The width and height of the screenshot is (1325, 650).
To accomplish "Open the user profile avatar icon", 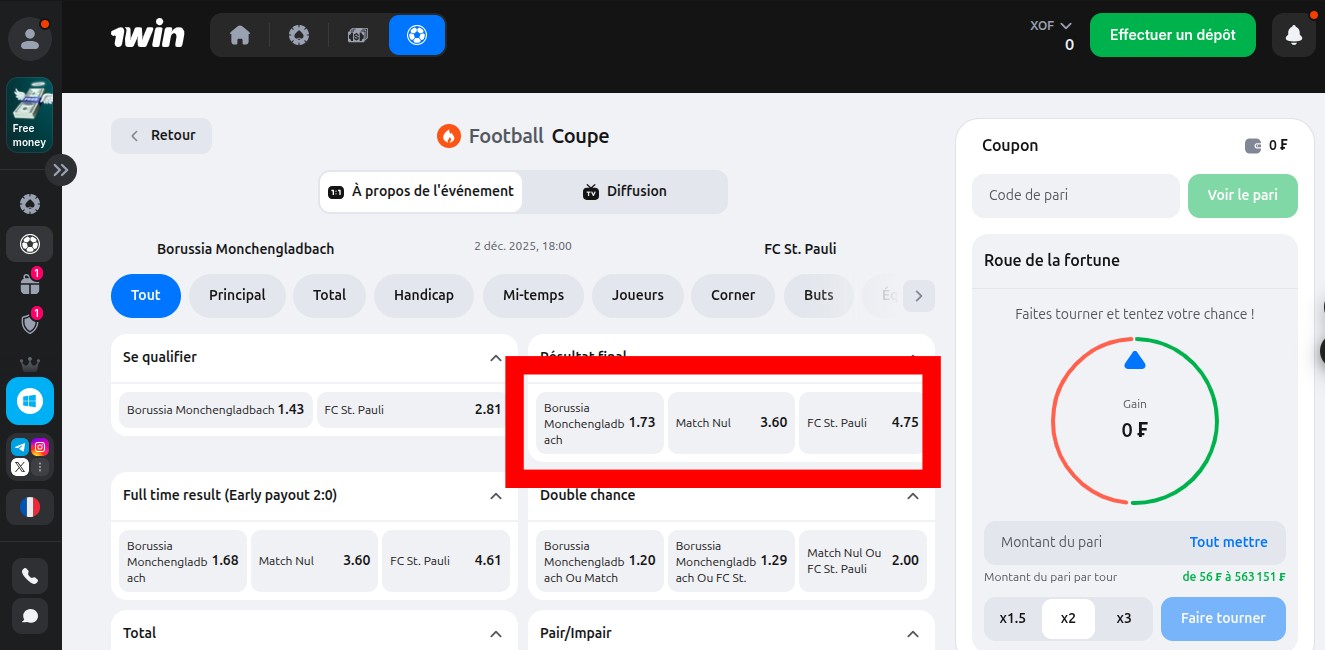I will (x=30, y=39).
